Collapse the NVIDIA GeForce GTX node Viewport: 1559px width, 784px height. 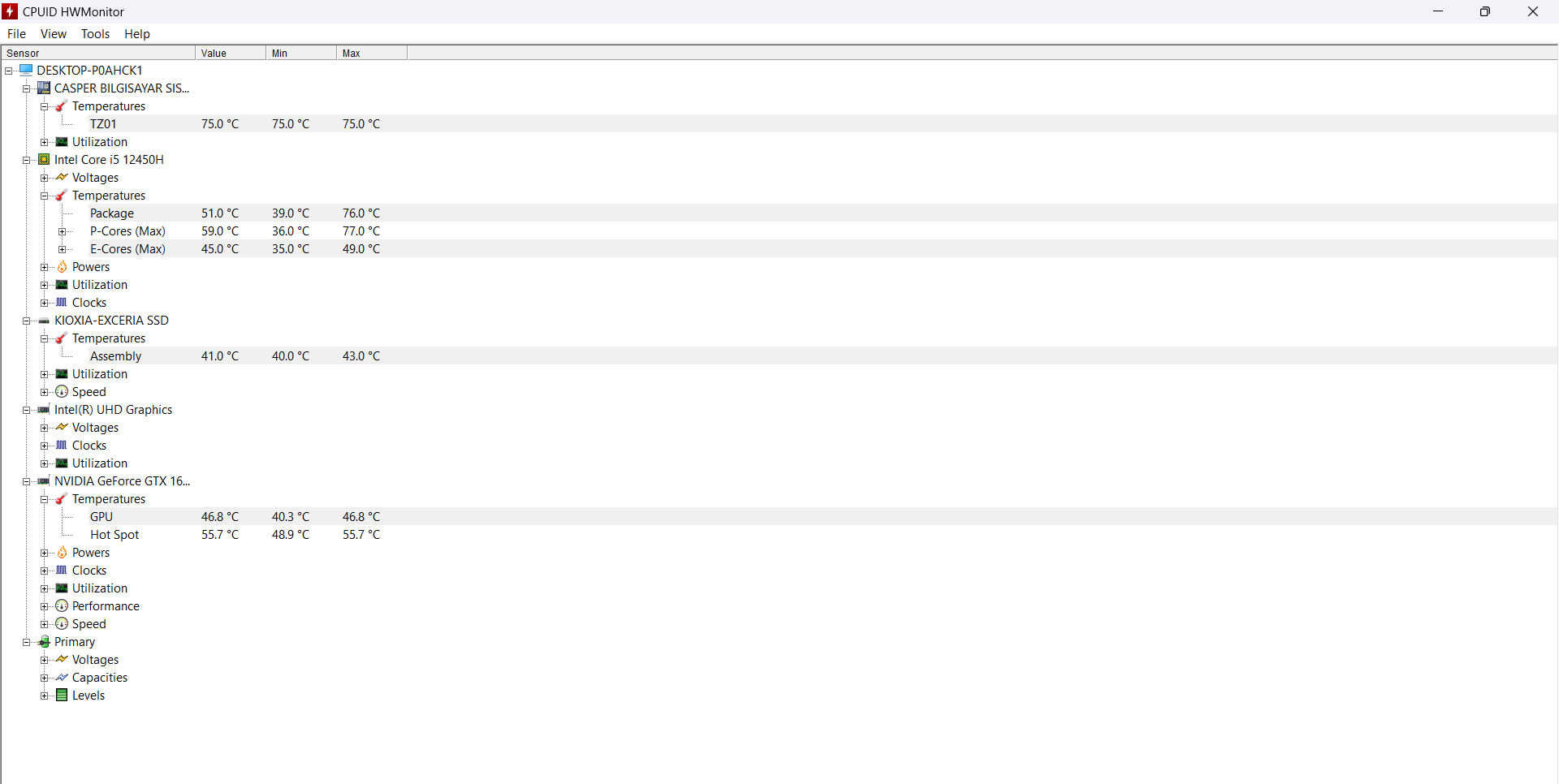(26, 481)
